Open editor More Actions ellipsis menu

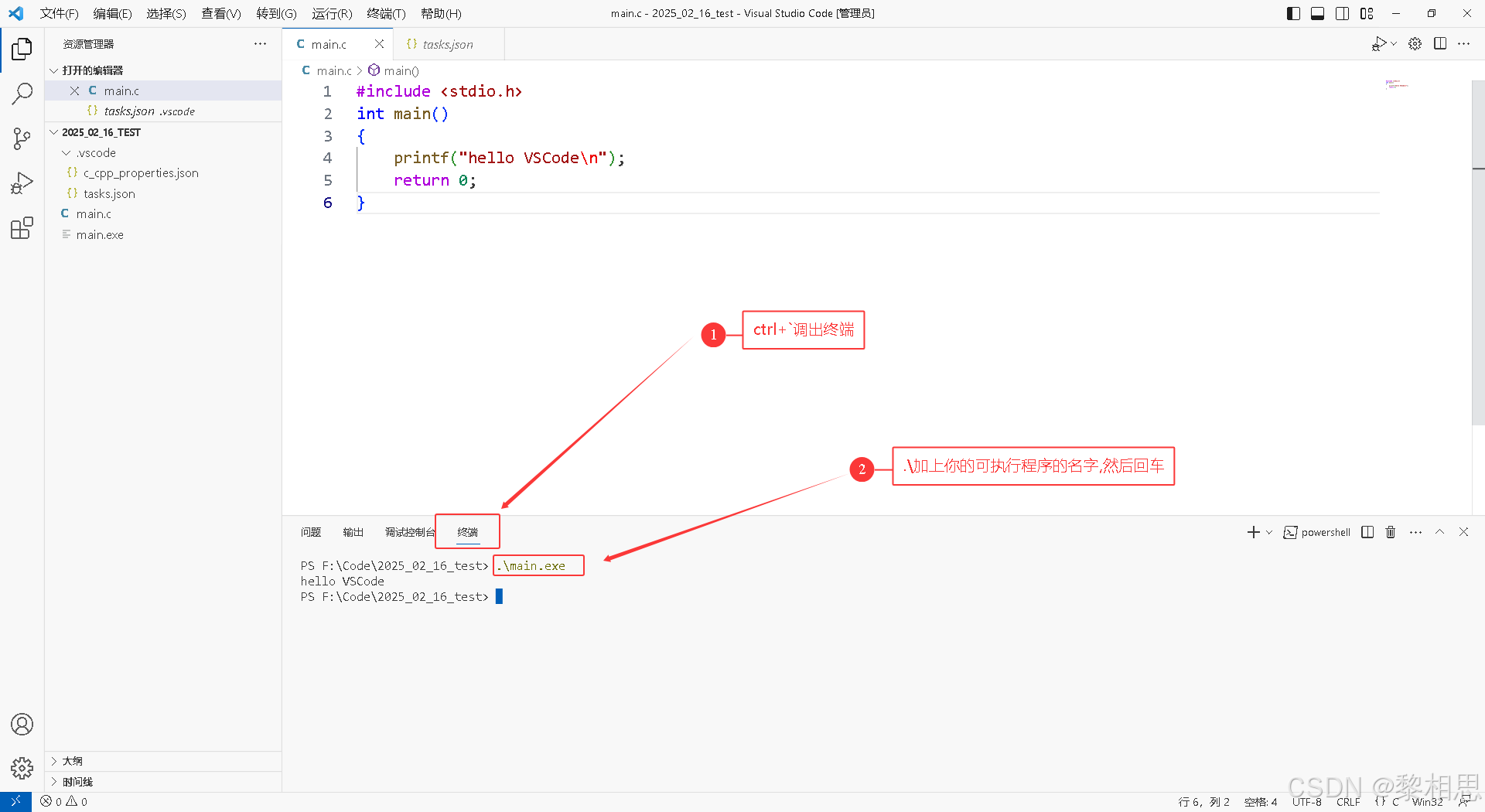[1463, 44]
